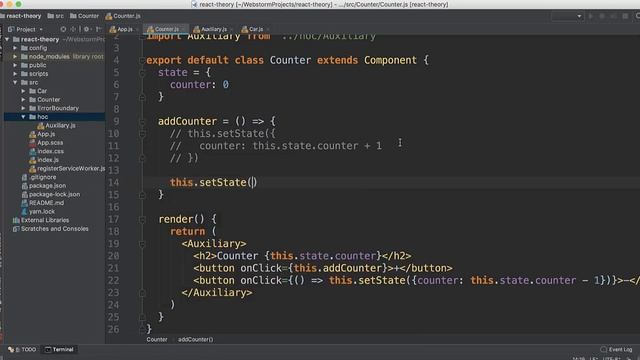Fold the comment block at line 10
The image size is (640, 360).
coord(142,134)
